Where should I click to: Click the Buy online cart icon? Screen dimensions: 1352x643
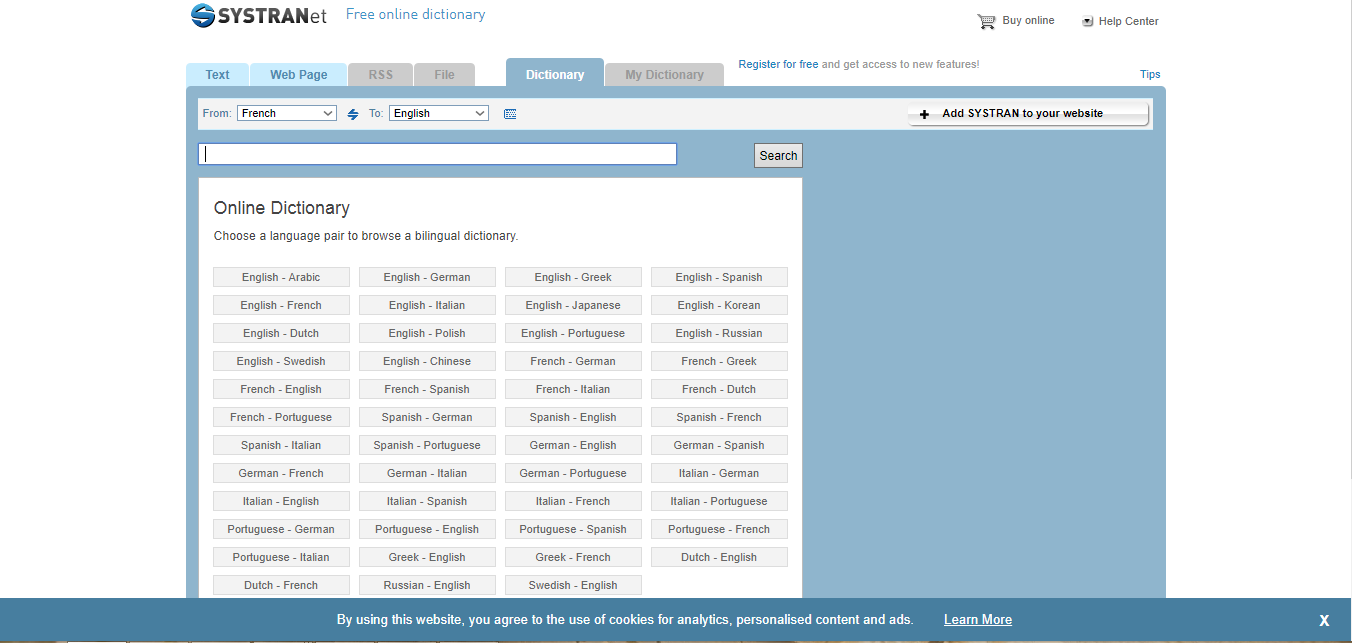986,21
